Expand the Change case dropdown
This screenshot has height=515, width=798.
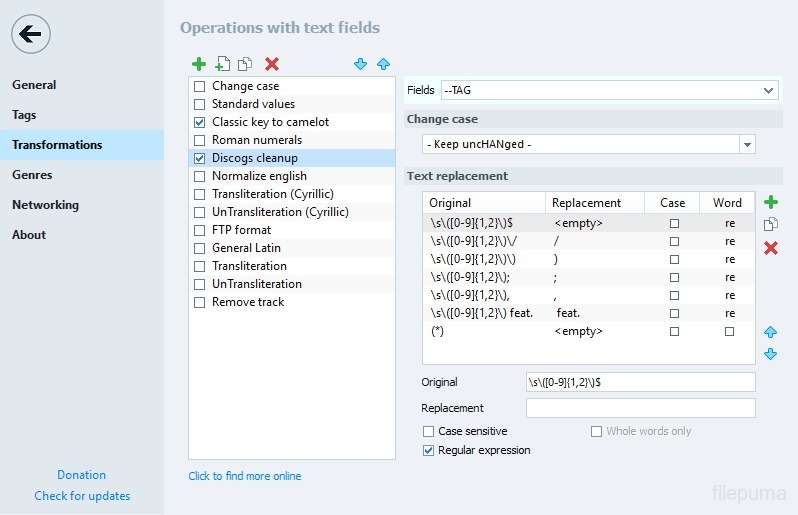(x=747, y=145)
